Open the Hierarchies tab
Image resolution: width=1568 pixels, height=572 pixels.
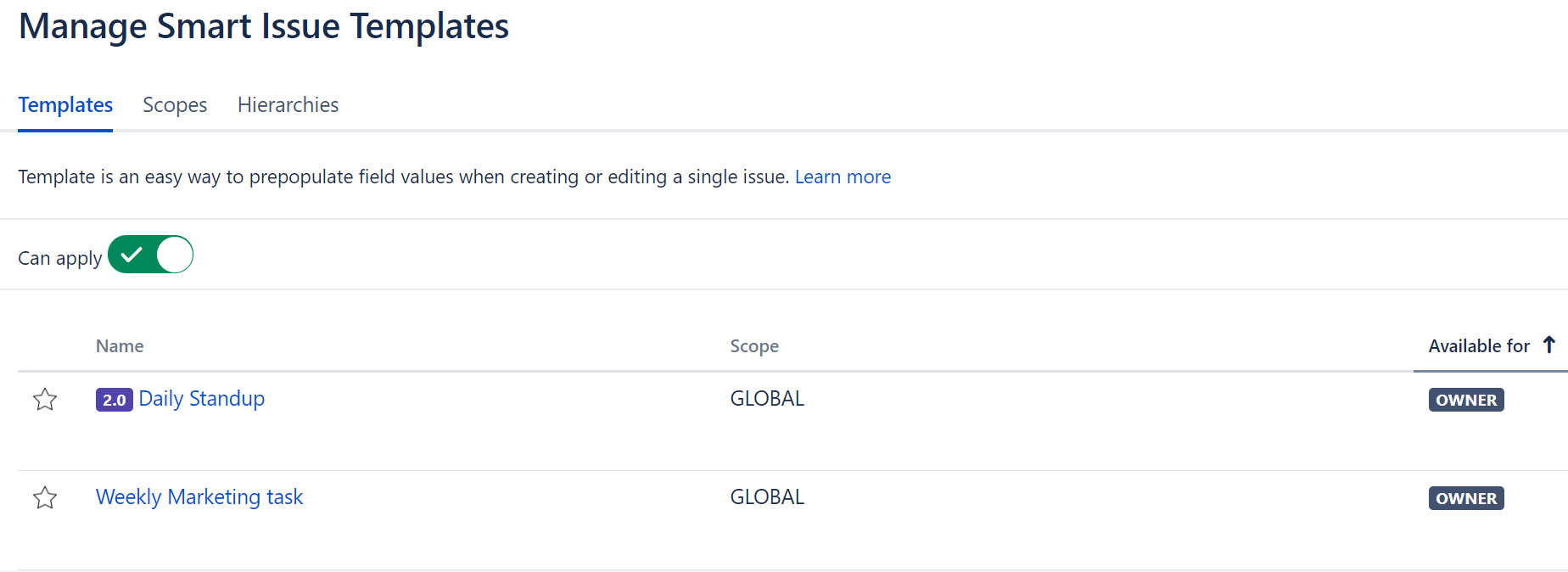pyautogui.click(x=288, y=105)
